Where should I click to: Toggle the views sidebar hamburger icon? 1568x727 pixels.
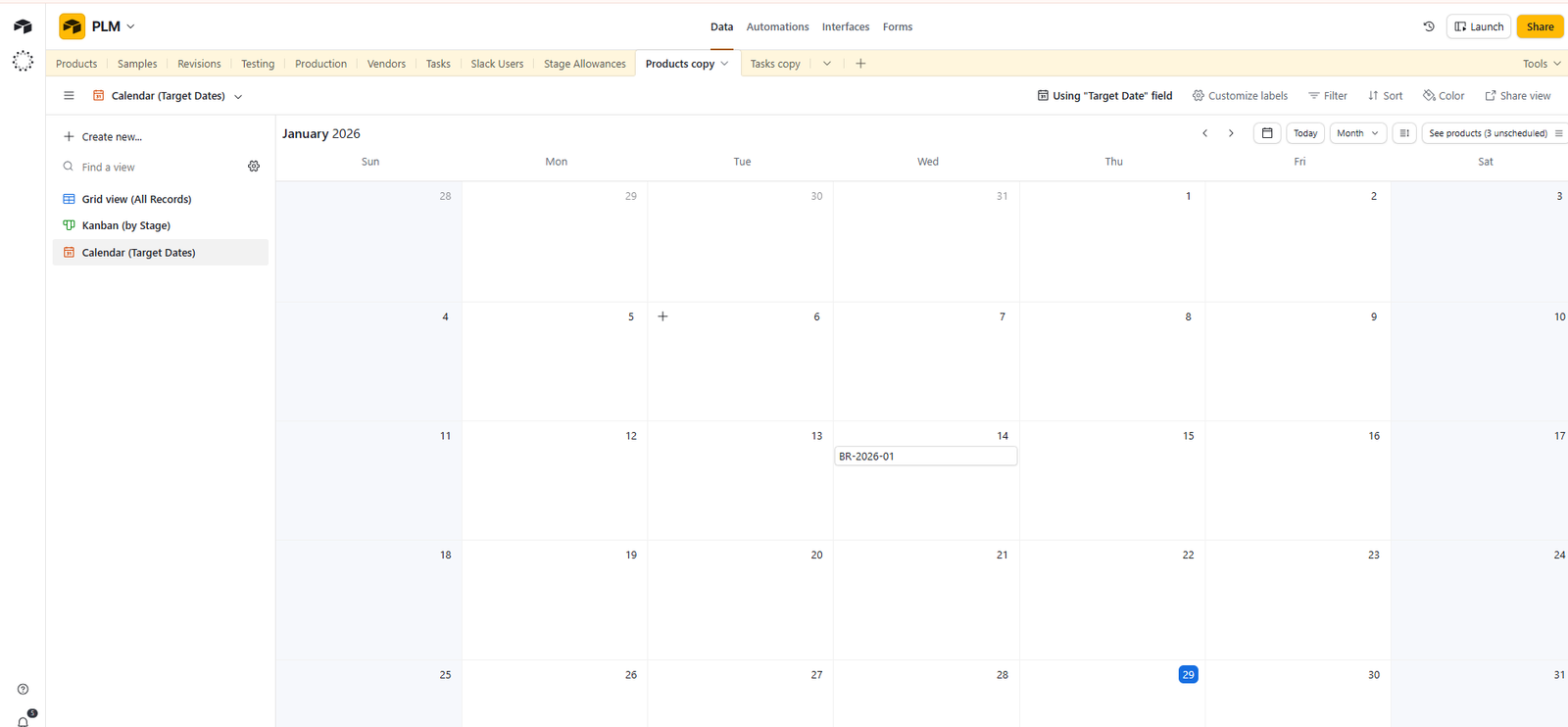69,96
